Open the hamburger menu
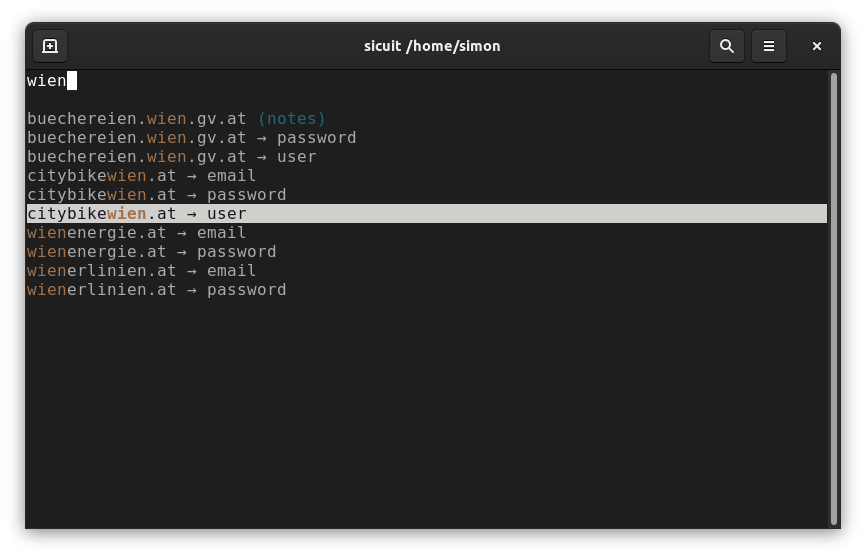This screenshot has height=557, width=866. click(x=769, y=46)
